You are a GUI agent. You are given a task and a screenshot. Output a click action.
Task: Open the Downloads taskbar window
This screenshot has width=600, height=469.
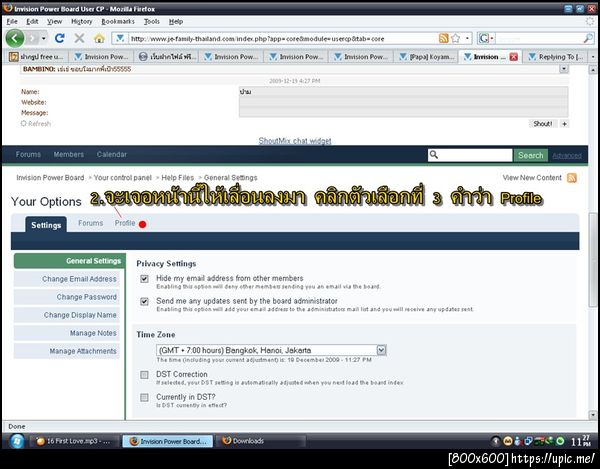[260, 441]
